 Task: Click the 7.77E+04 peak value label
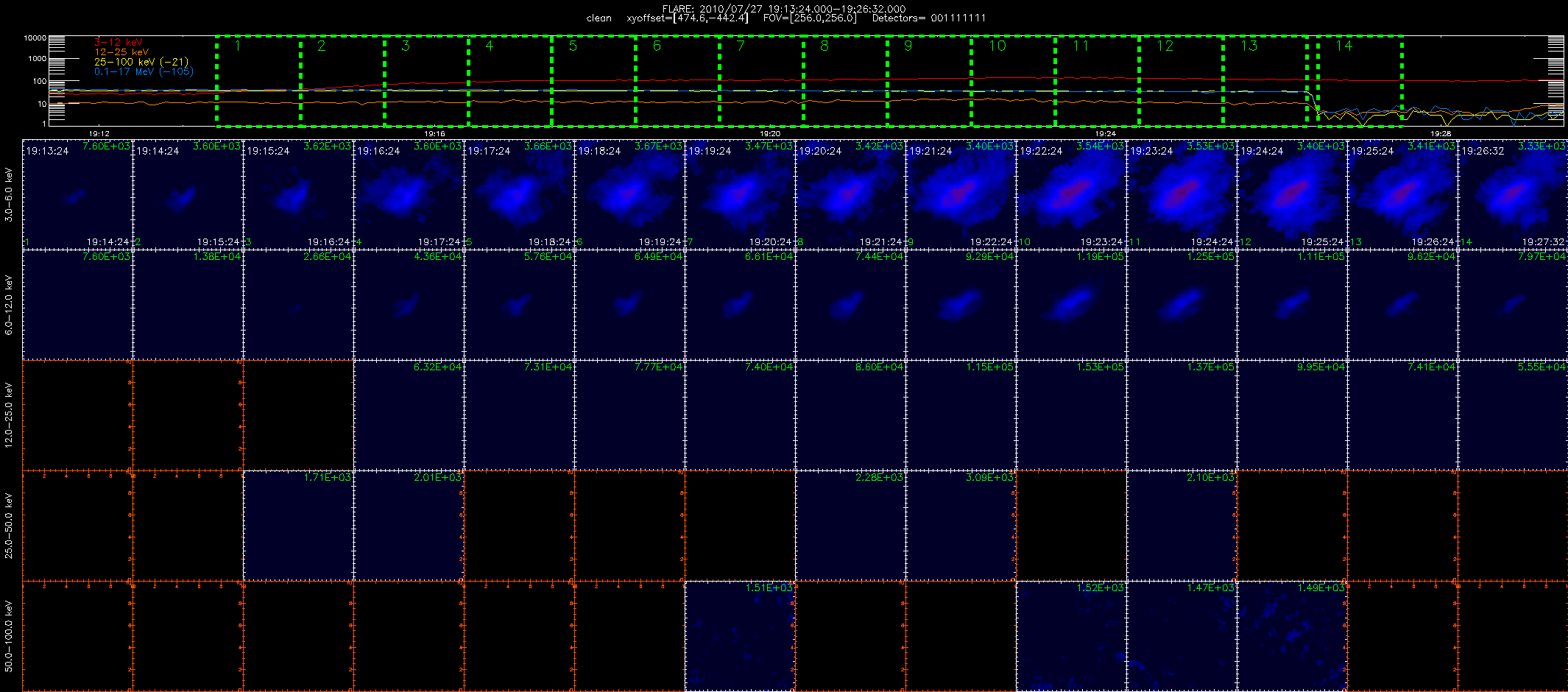(659, 367)
